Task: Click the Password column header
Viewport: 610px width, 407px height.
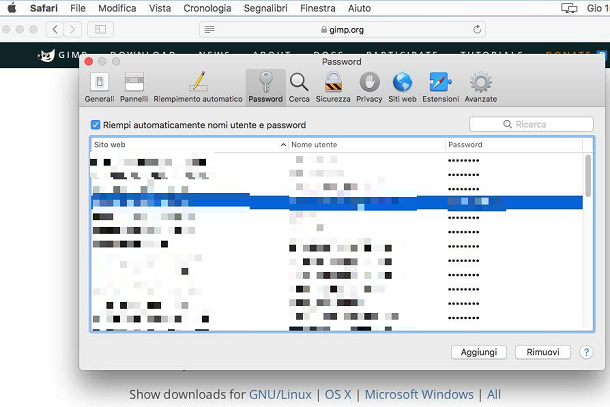Action: click(x=514, y=145)
